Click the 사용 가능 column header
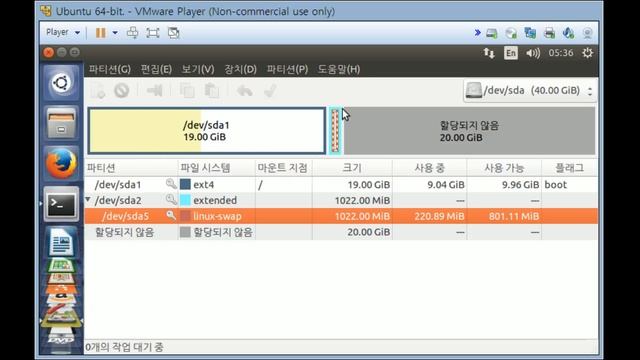The image size is (640, 360). point(504,168)
